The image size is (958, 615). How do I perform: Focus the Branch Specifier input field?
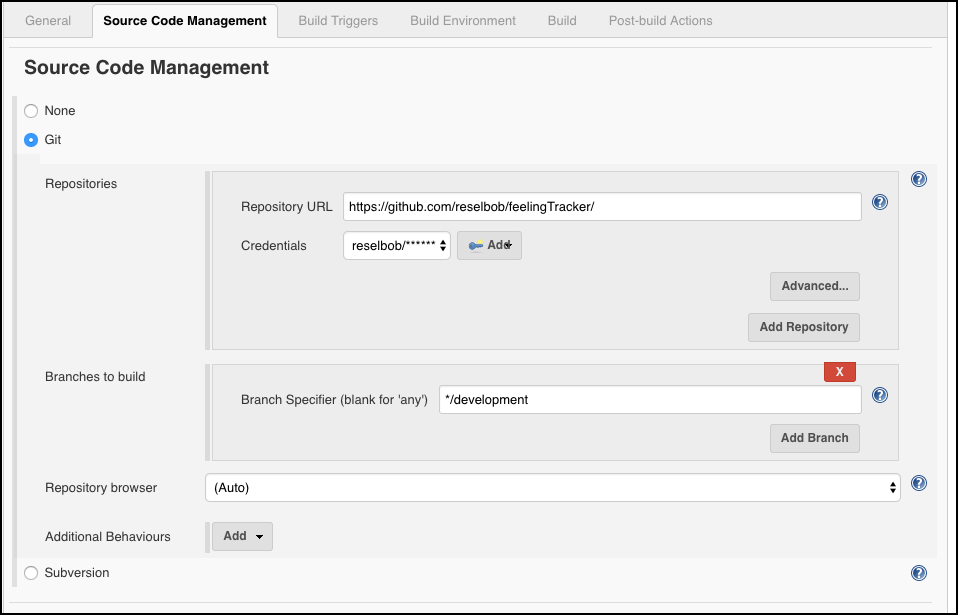tap(650, 399)
